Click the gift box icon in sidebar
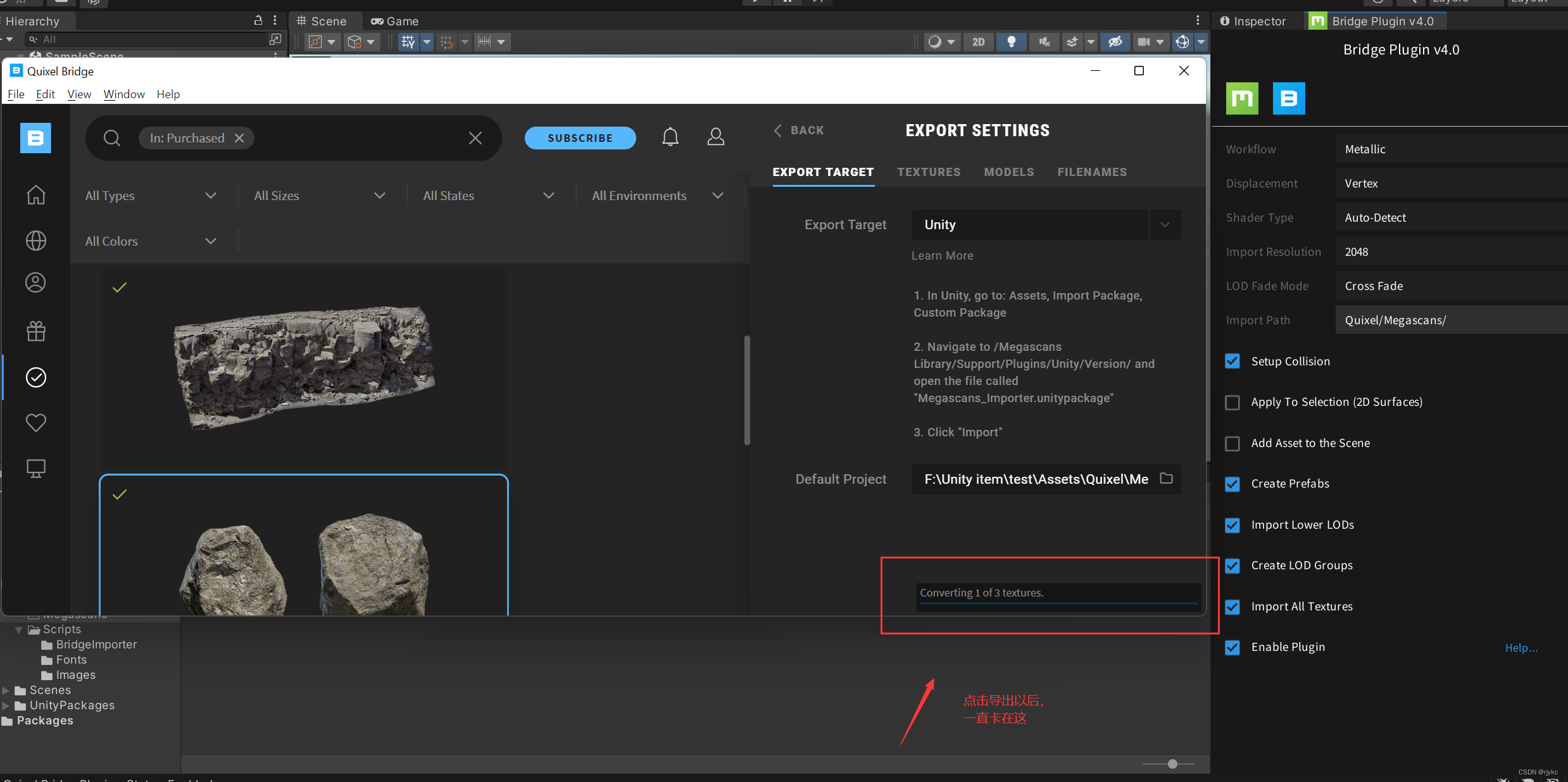The width and height of the screenshot is (1568, 782). (x=35, y=331)
